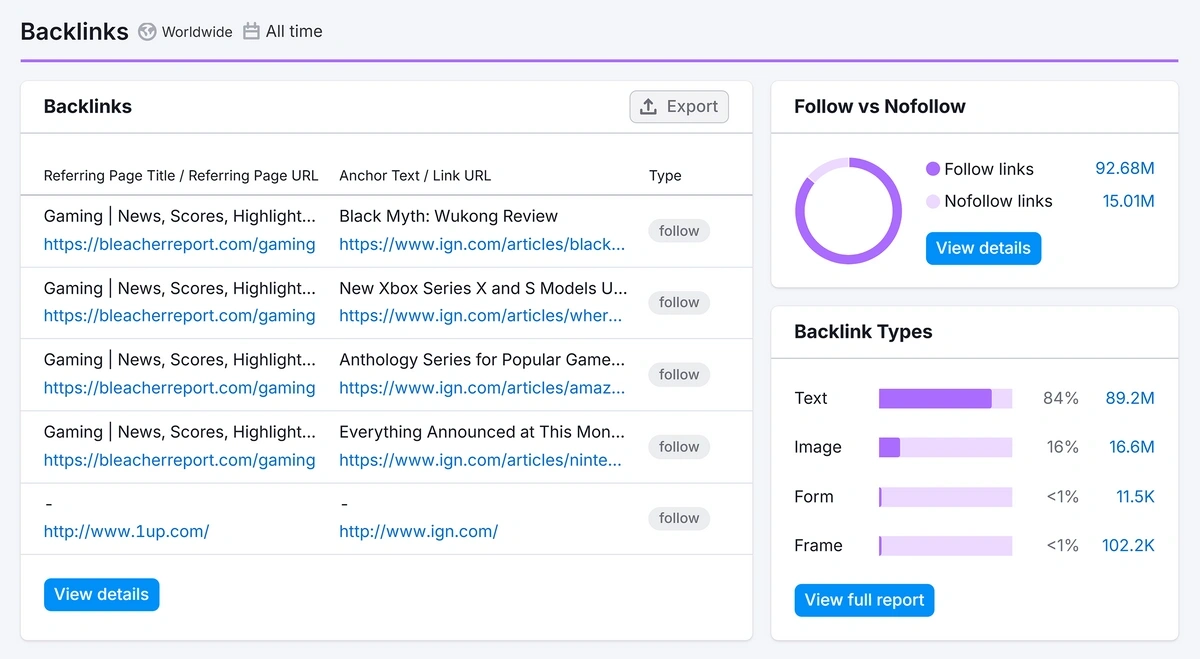Click the 92.68M follow links value
The width and height of the screenshot is (1200, 659).
pos(1125,169)
